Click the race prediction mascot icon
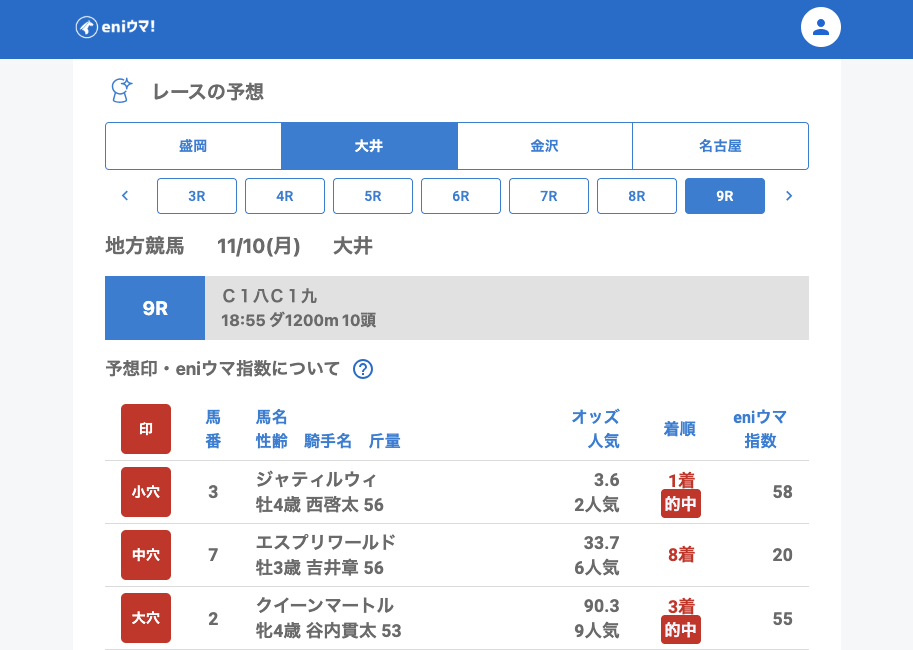 121,91
